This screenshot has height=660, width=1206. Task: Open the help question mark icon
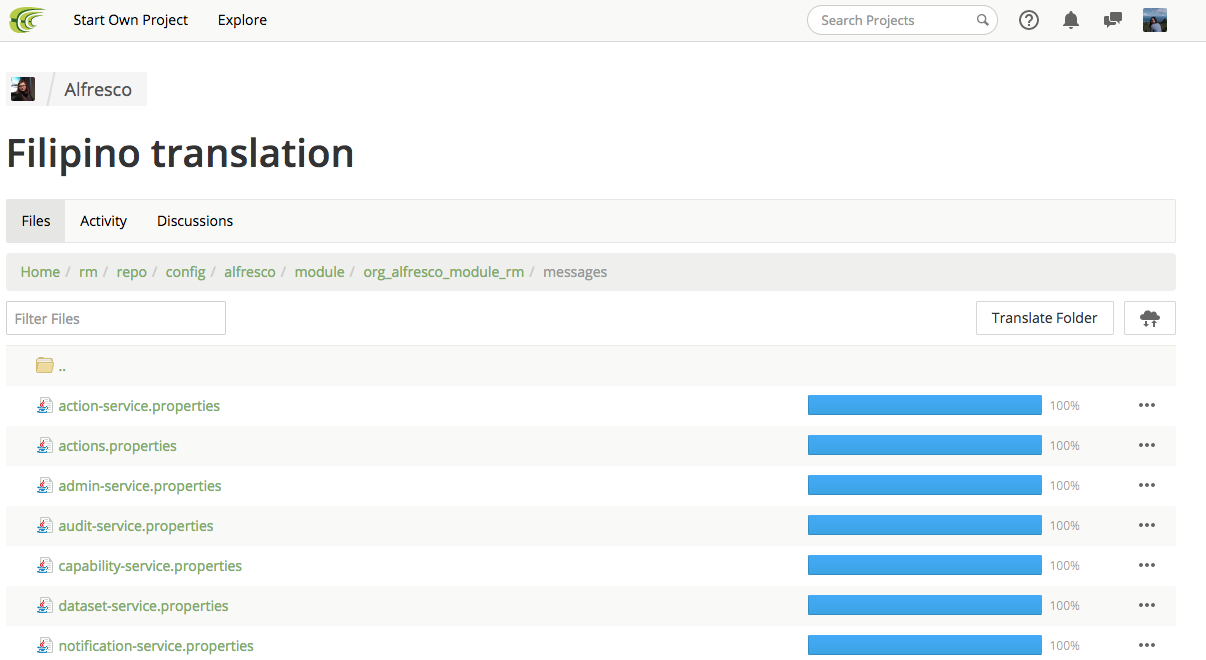click(1029, 20)
